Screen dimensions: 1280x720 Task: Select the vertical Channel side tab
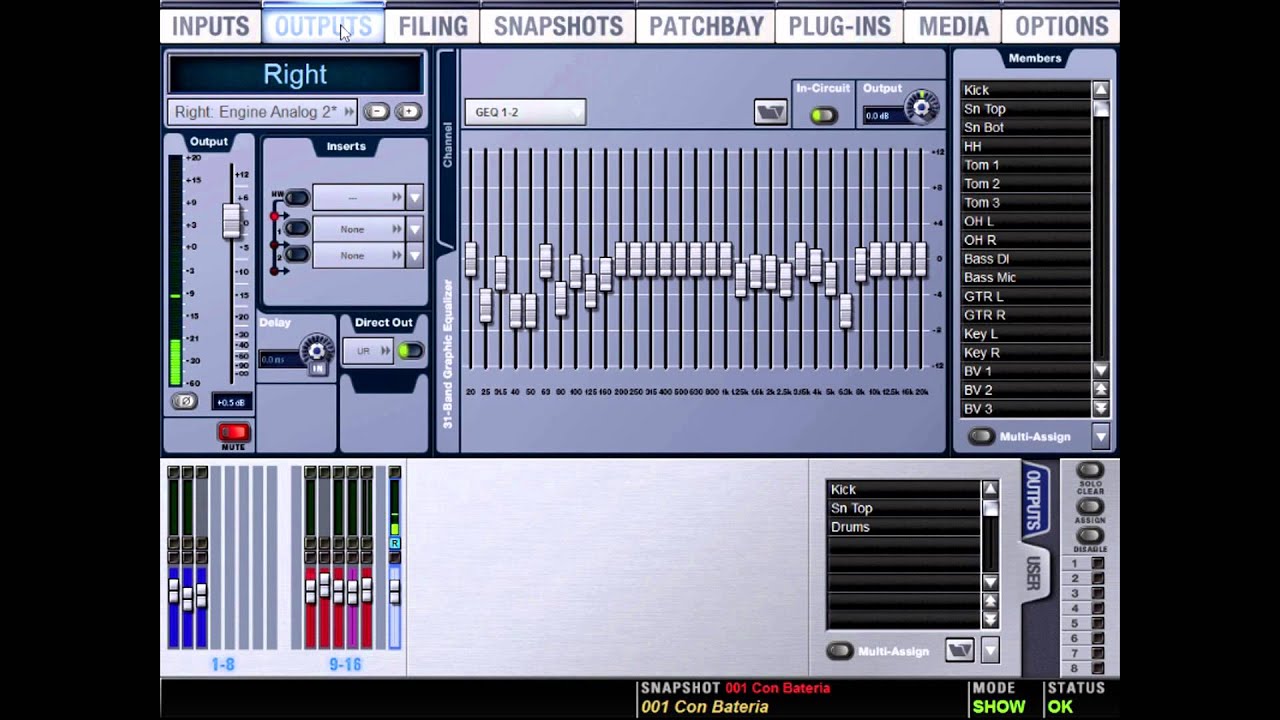click(x=447, y=145)
